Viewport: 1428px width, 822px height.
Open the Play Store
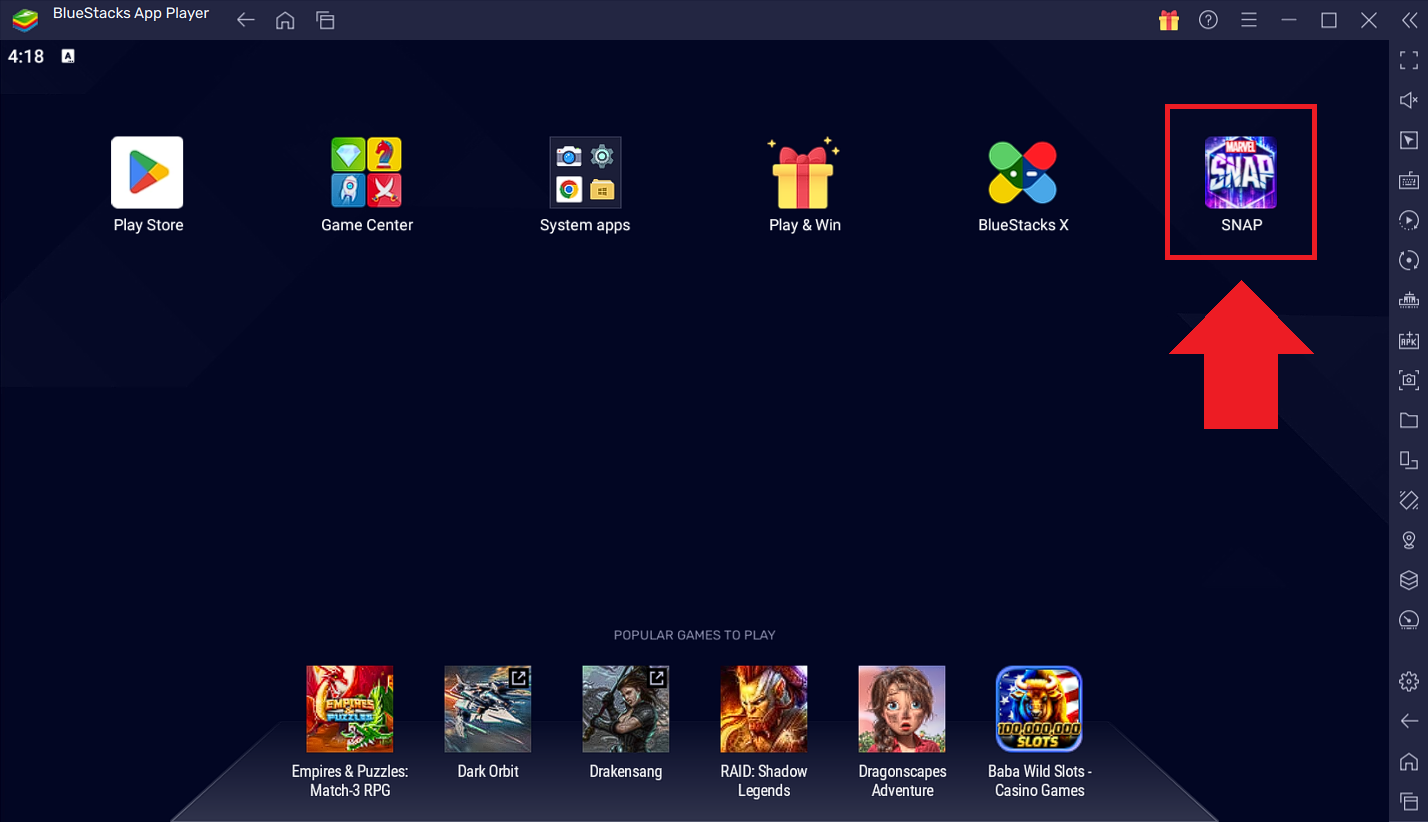[147, 172]
